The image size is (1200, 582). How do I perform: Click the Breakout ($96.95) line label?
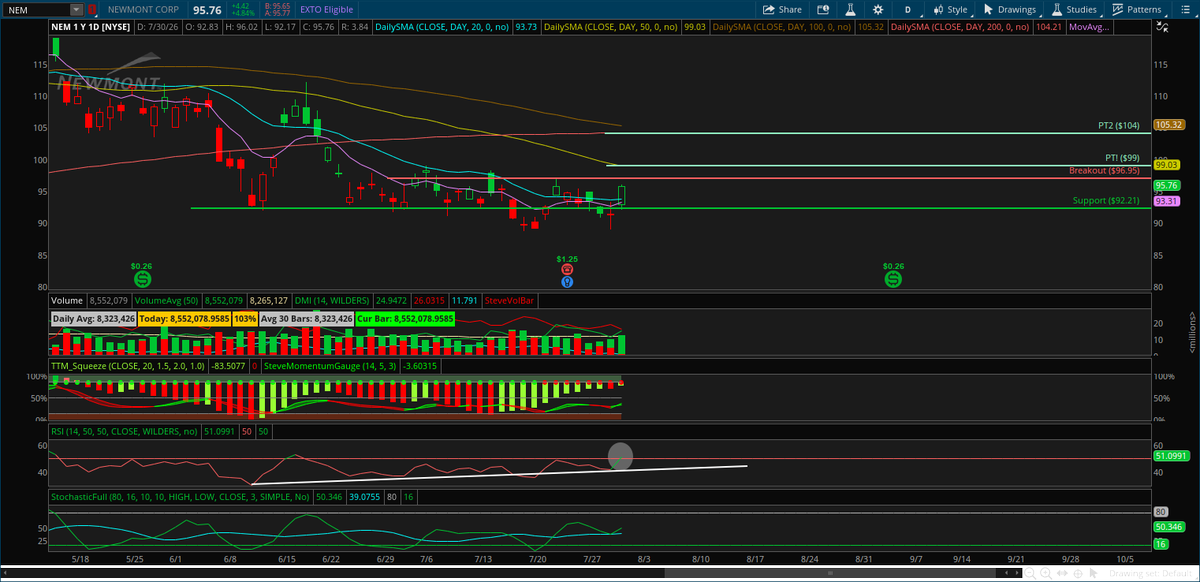(x=1104, y=171)
